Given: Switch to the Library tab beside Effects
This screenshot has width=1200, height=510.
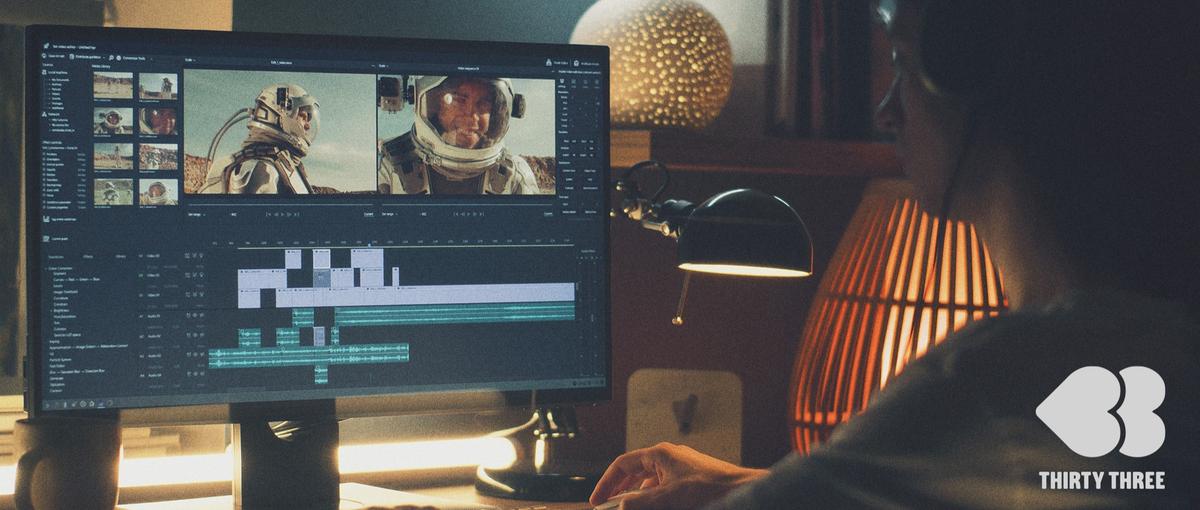Looking at the screenshot, I should pos(121,256).
